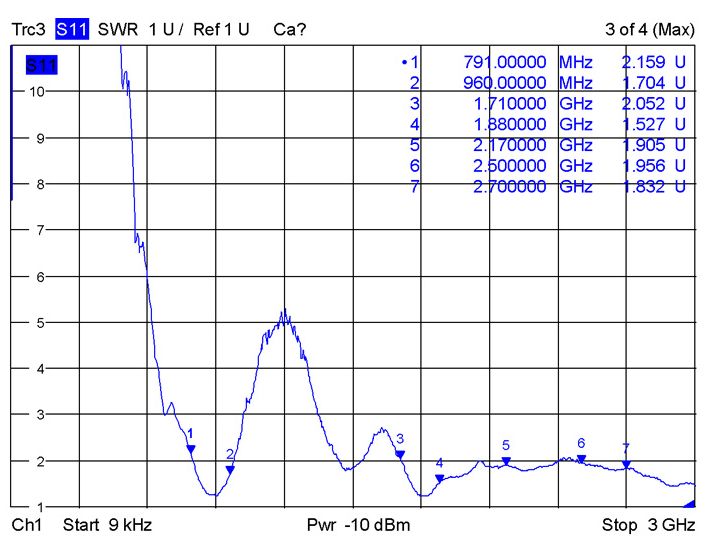
Task: Click the Start 9 kHz frequency field
Action: (x=108, y=525)
